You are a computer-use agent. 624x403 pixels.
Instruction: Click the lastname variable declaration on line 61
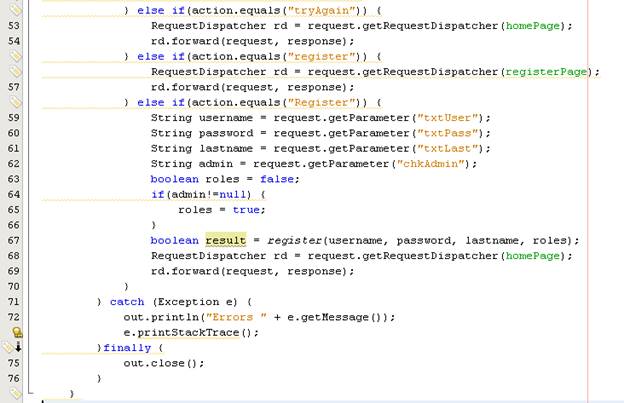click(x=226, y=148)
